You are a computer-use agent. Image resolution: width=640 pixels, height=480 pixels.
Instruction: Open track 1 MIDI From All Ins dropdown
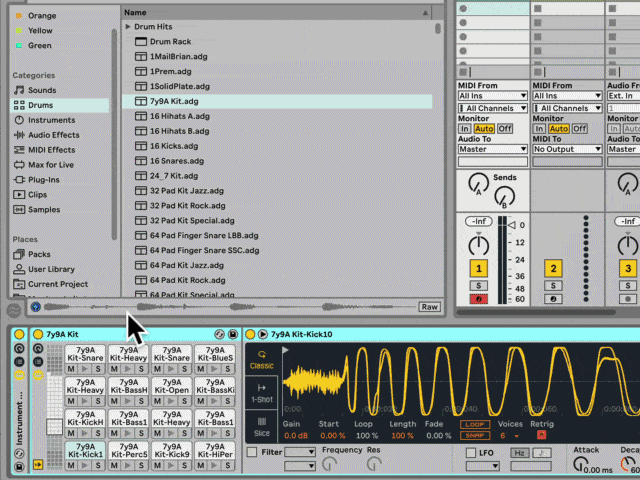tap(493, 96)
